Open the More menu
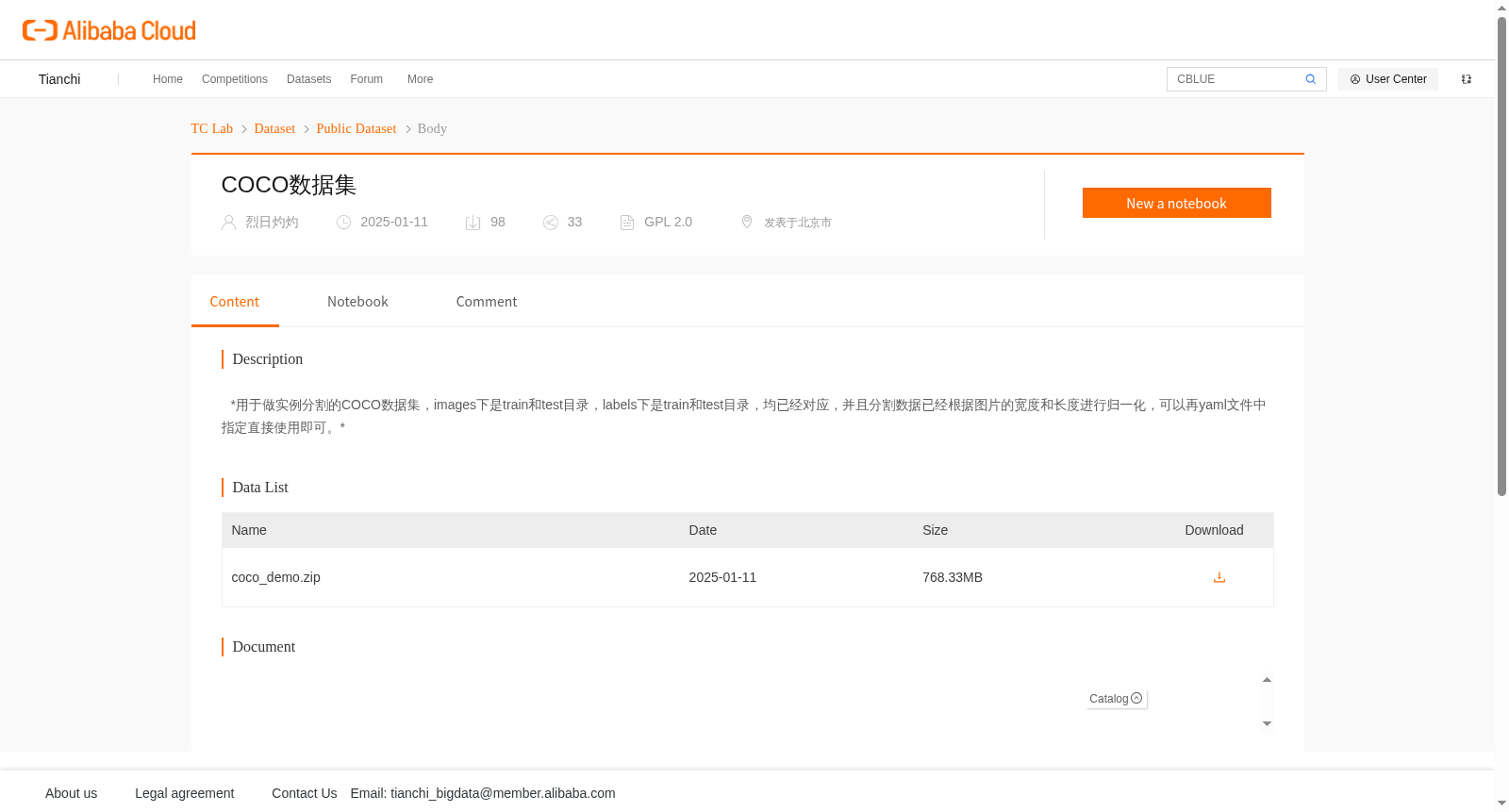The height and width of the screenshot is (812, 1509). [x=421, y=79]
